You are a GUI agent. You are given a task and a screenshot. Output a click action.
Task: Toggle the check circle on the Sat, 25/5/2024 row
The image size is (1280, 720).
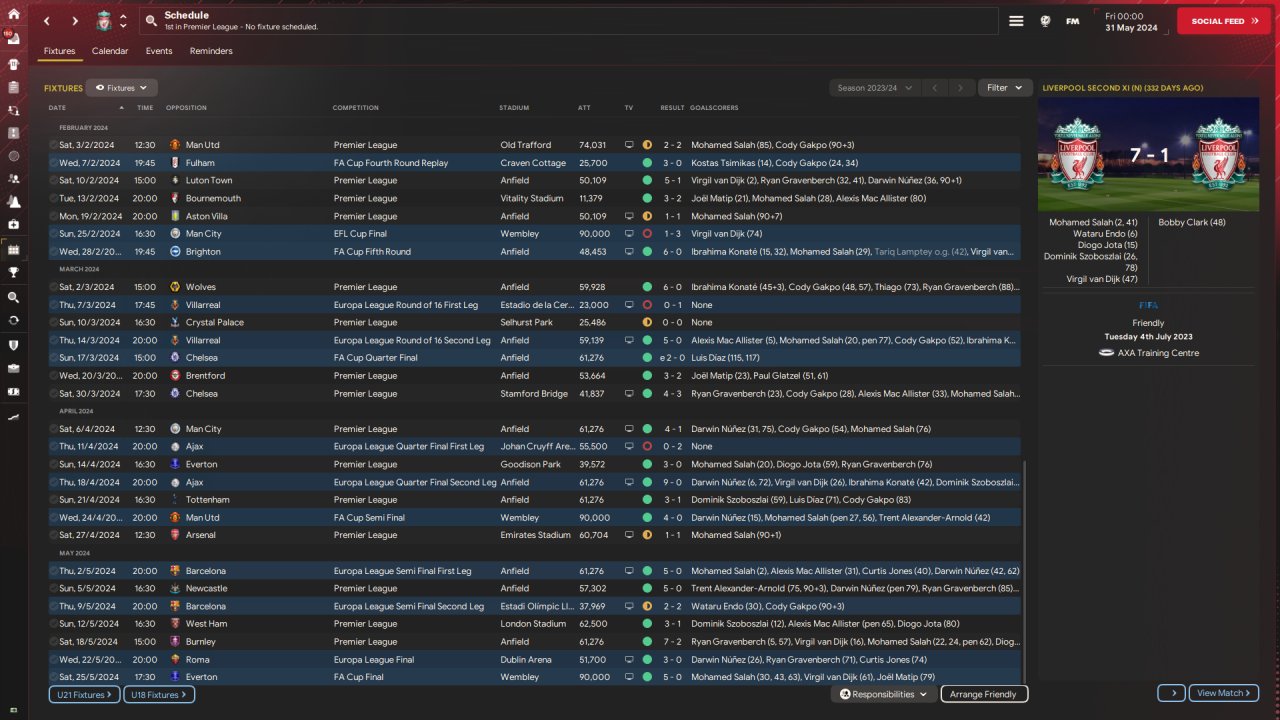tap(54, 677)
